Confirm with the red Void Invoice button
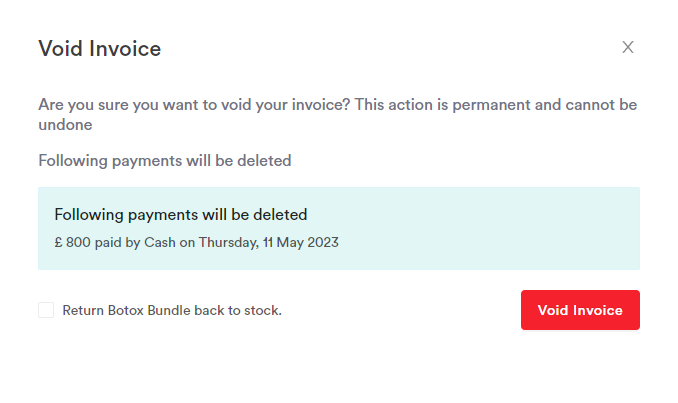 click(x=580, y=310)
